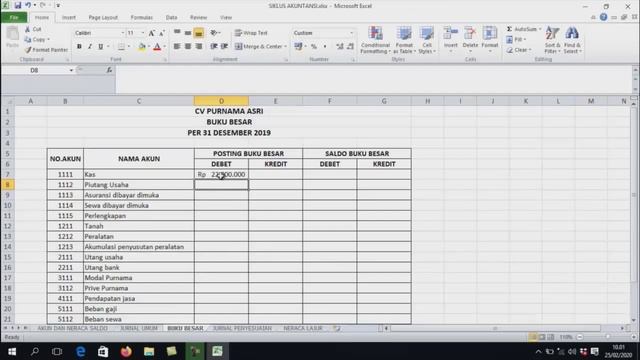The width and height of the screenshot is (640, 360).
Task: Expand the Number group dialog launcher
Action: click(x=353, y=60)
